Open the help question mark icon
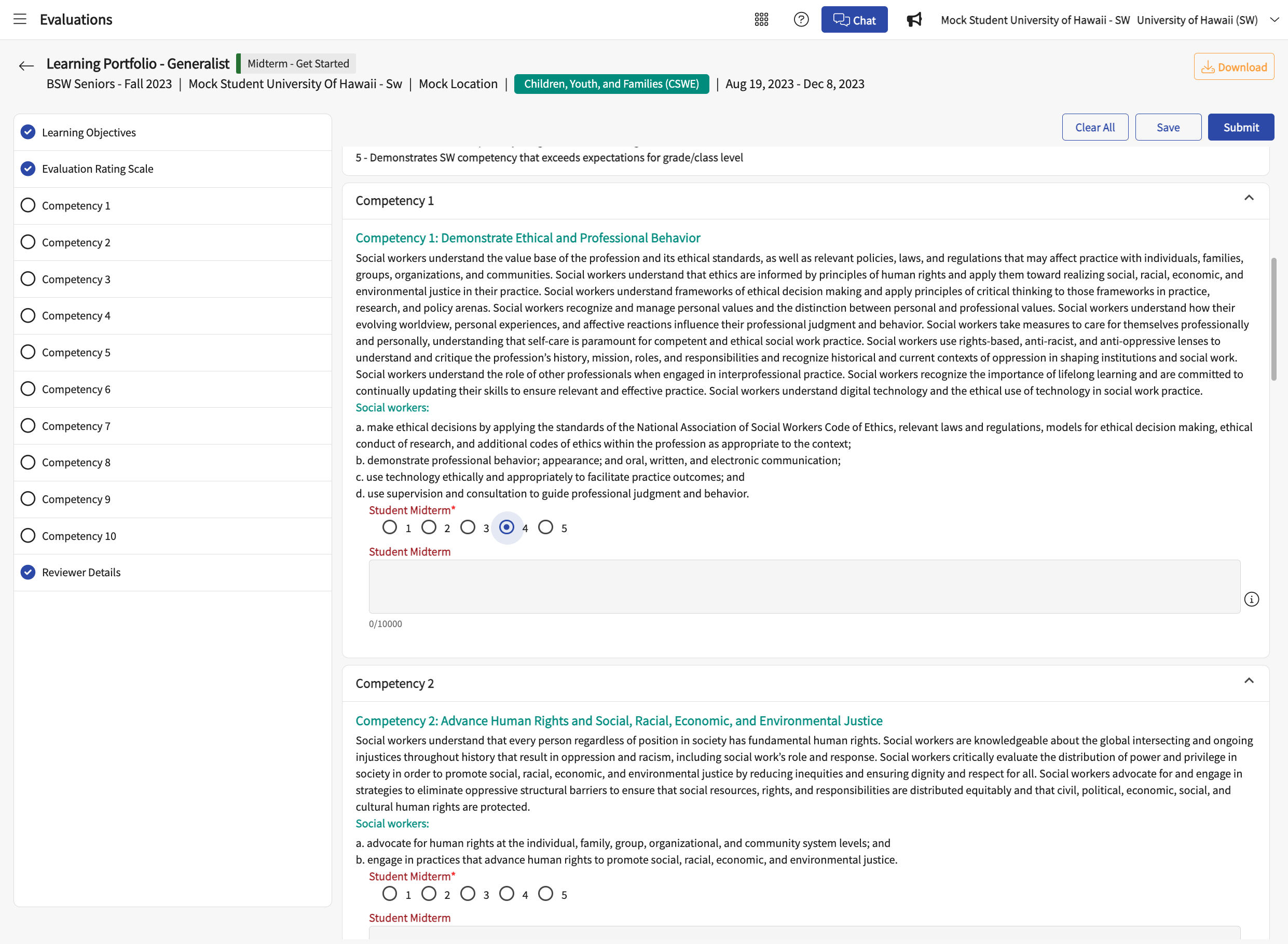Image resolution: width=1288 pixels, height=944 pixels. pyautogui.click(x=802, y=19)
